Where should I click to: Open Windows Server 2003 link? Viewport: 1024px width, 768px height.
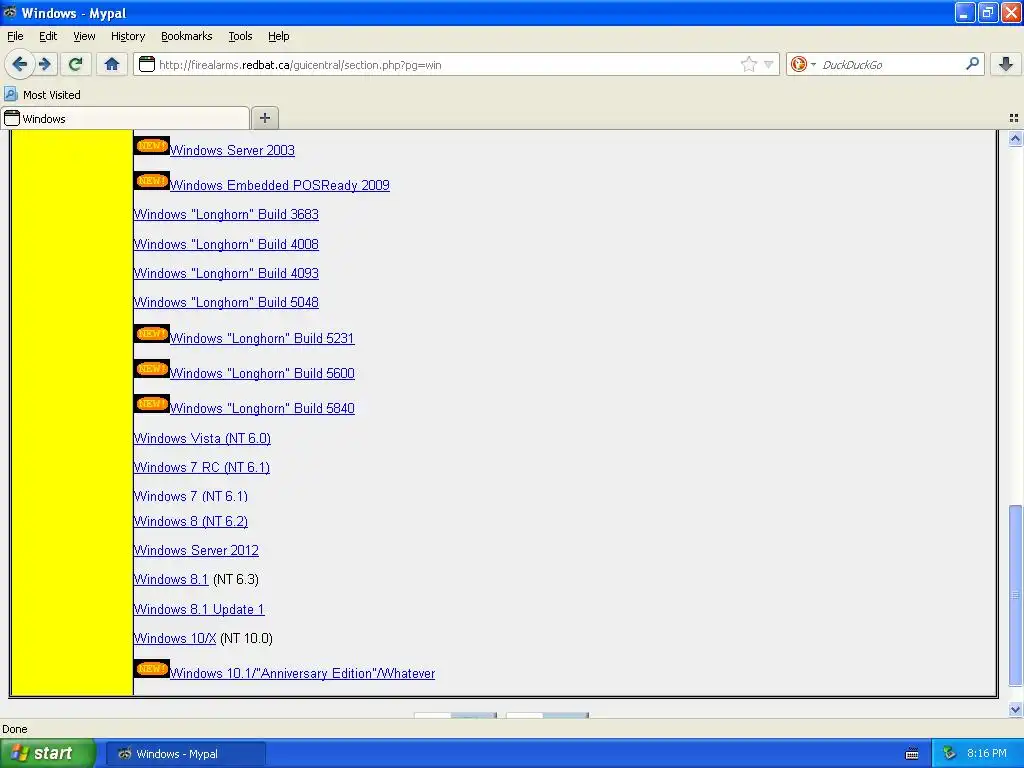click(x=232, y=150)
